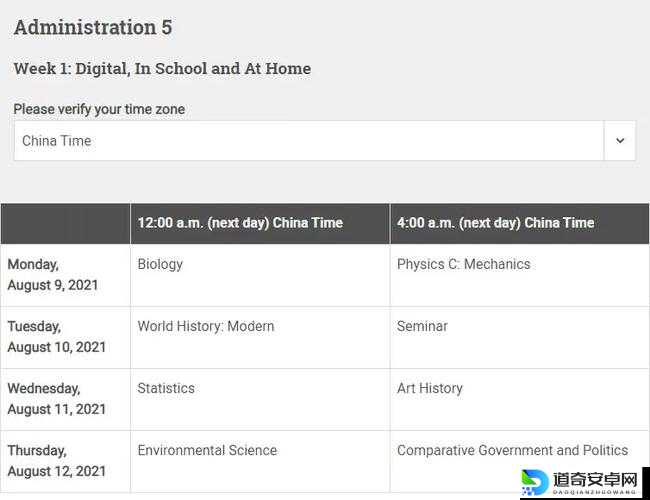The height and width of the screenshot is (500, 650).
Task: Click the 'Please verify your time zone' label
Action: (x=99, y=109)
